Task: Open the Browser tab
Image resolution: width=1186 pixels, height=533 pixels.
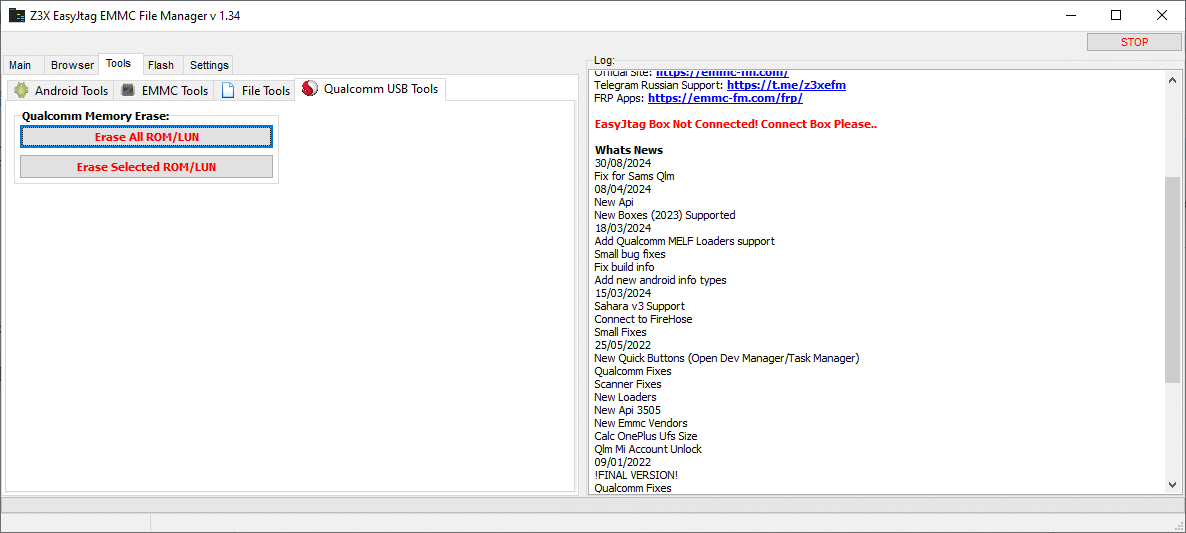Action: coord(72,65)
